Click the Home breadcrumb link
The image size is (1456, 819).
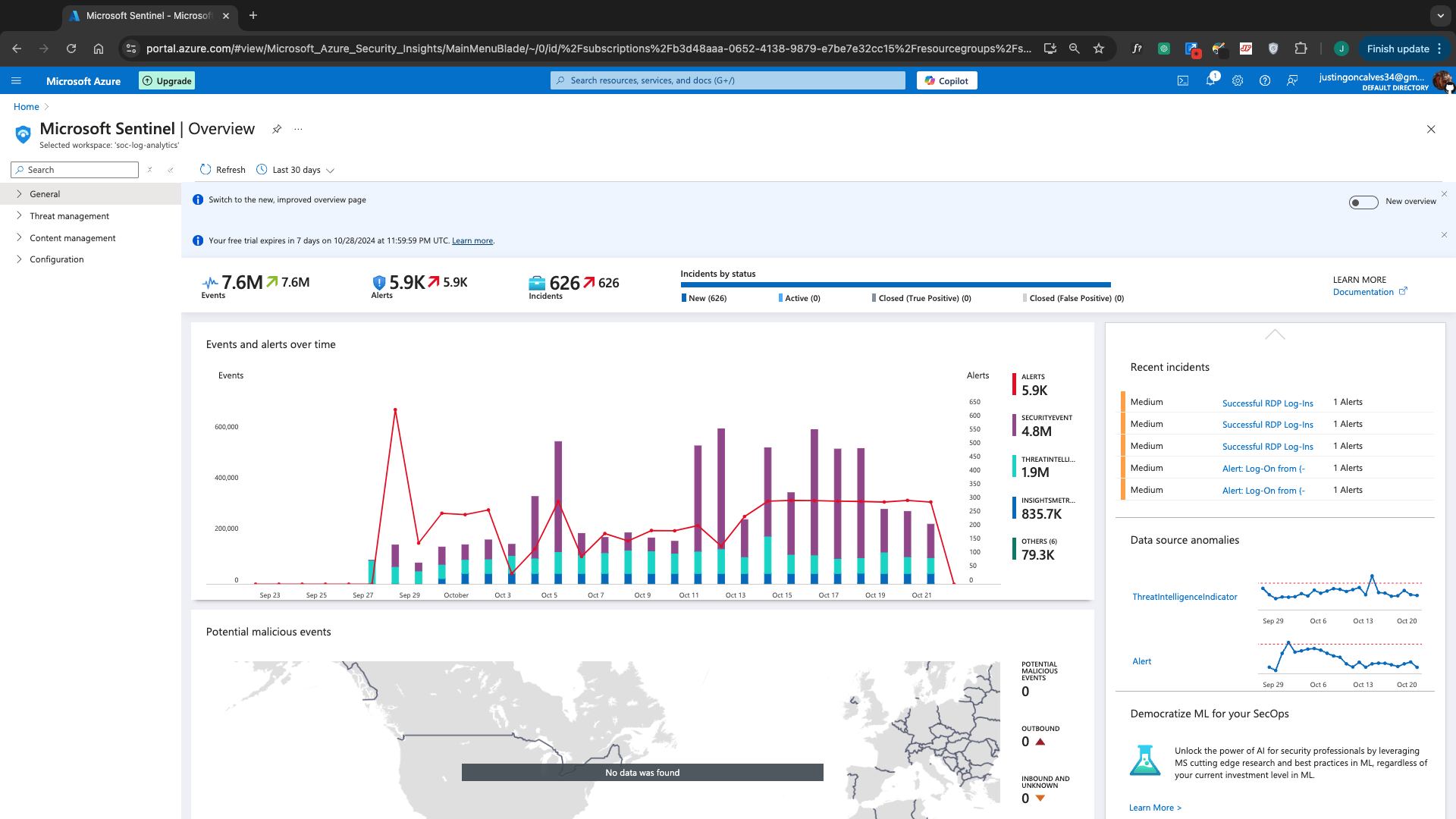point(26,107)
